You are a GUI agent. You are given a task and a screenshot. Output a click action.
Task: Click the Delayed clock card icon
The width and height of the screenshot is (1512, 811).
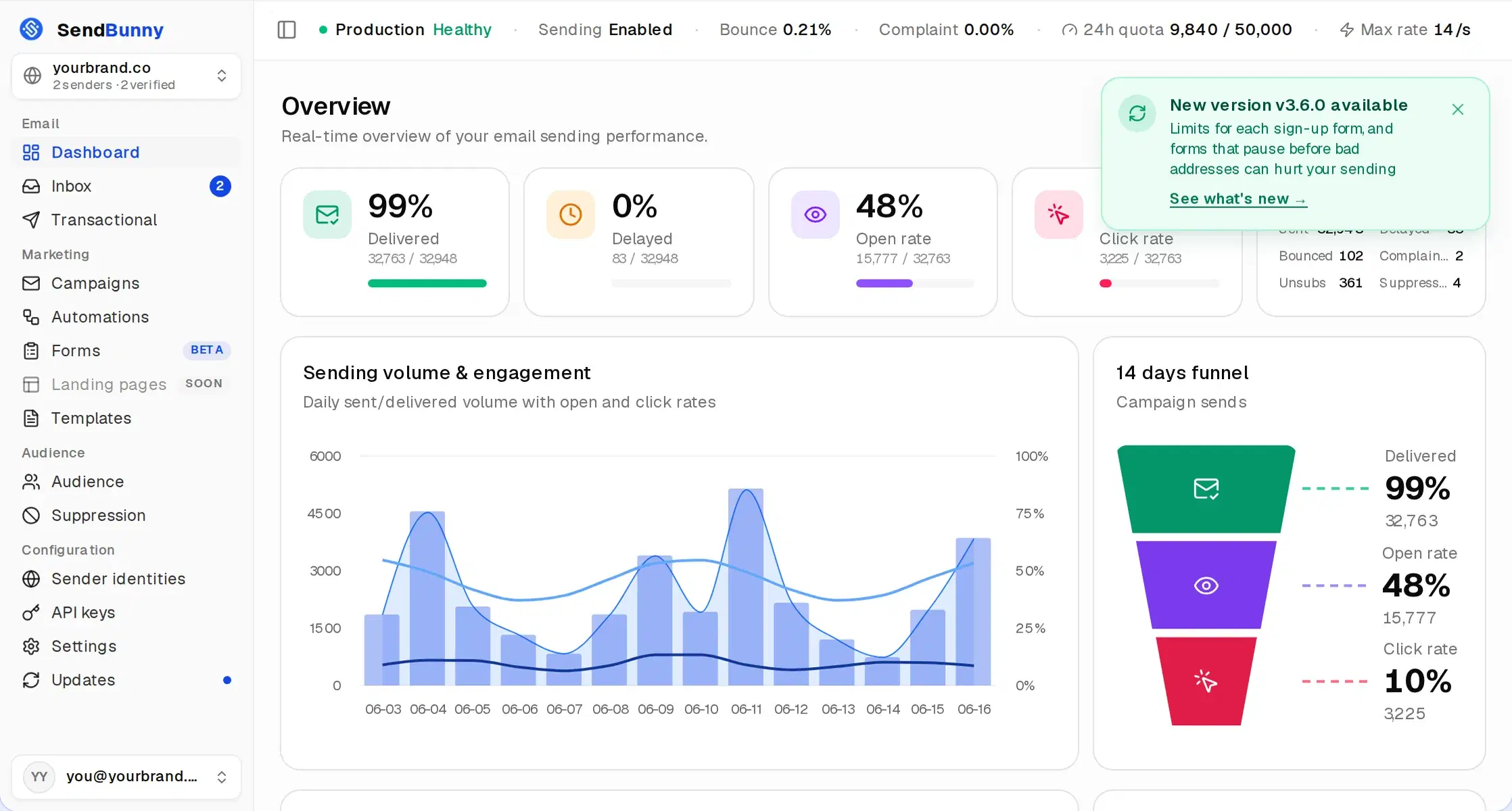click(x=571, y=215)
